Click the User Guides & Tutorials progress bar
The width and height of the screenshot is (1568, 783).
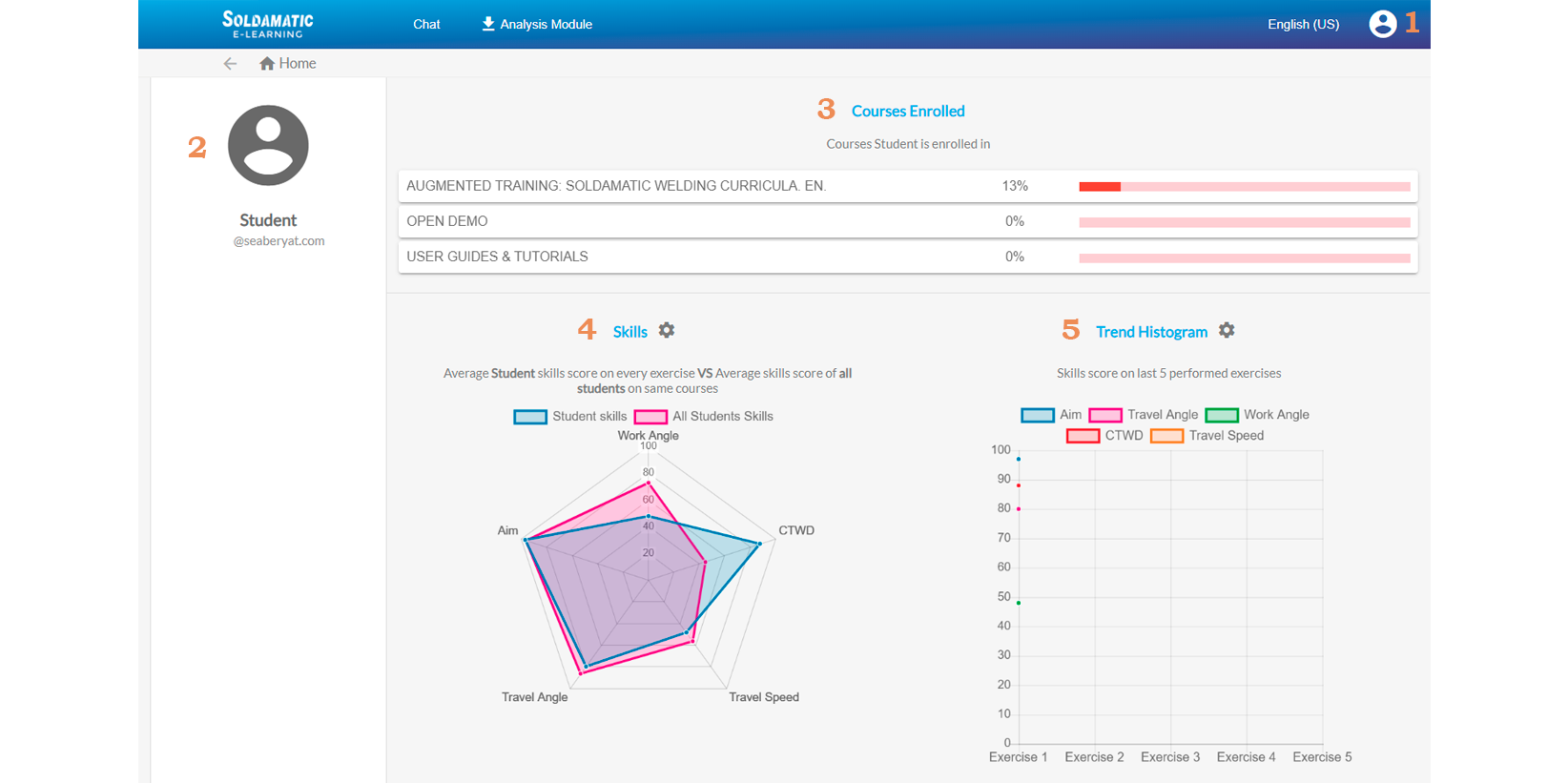coord(1244,258)
